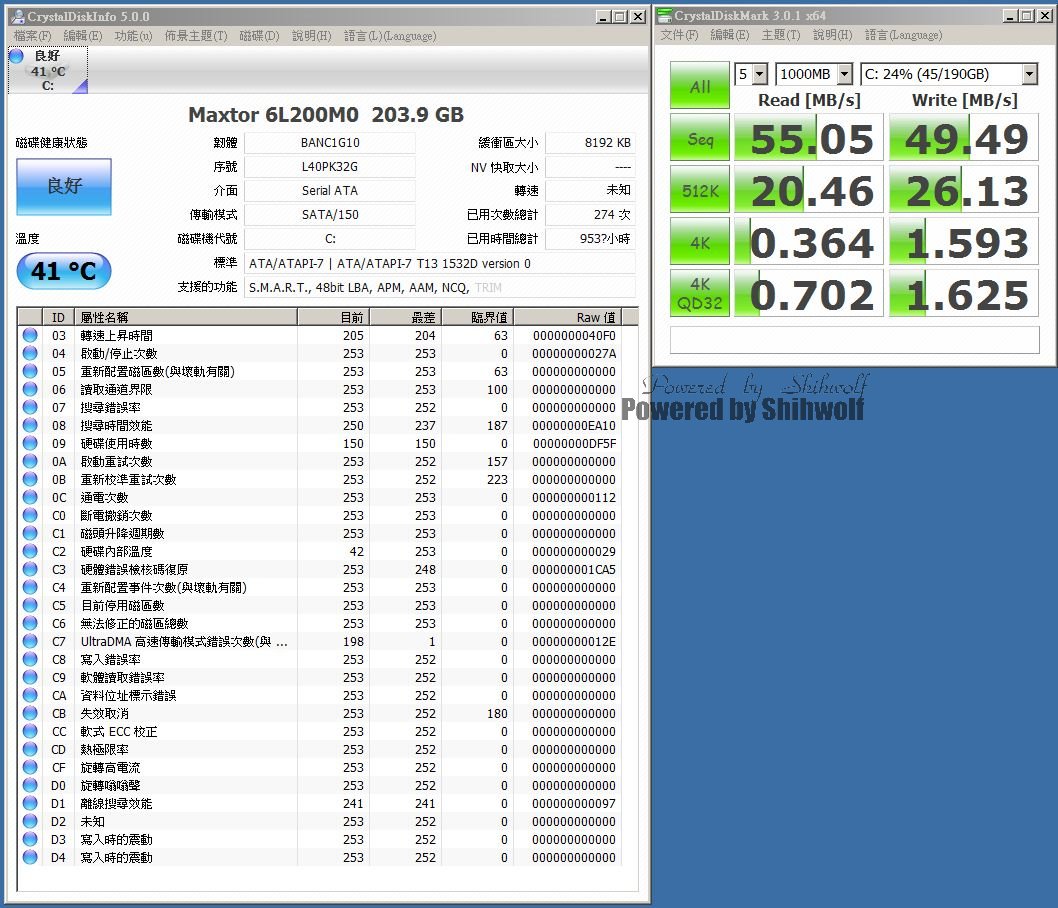Click the firmware field showing BANC1G10
The height and width of the screenshot is (908, 1058).
330,143
